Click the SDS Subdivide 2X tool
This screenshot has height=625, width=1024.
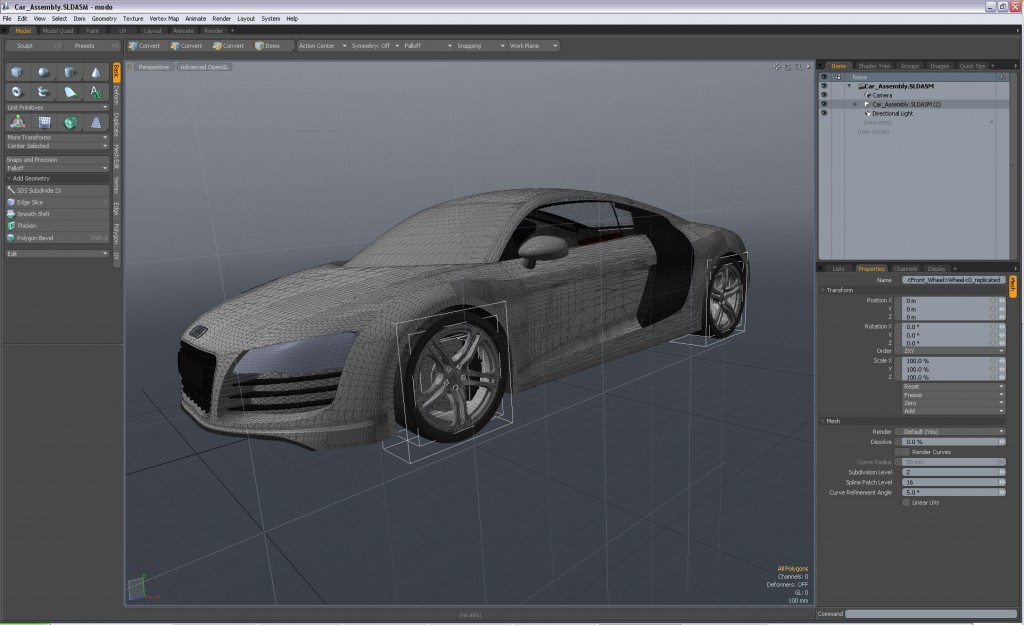57,191
